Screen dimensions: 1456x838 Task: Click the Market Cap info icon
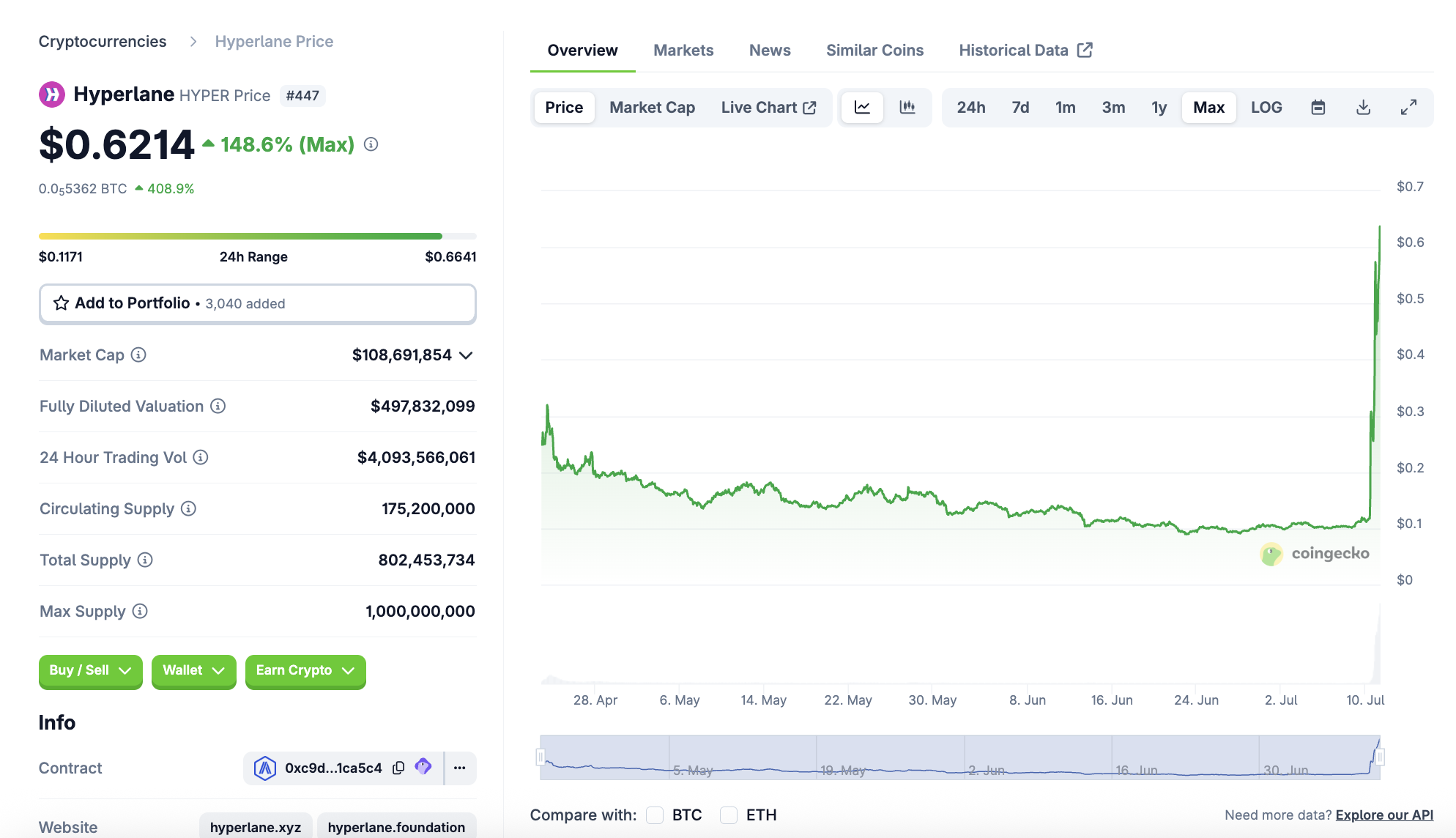[138, 355]
